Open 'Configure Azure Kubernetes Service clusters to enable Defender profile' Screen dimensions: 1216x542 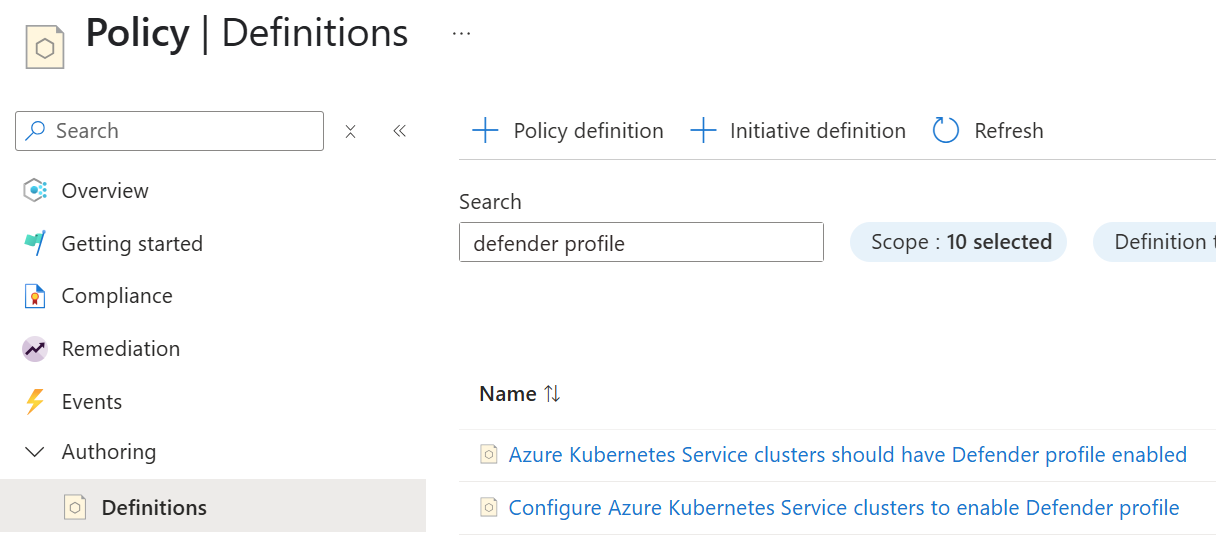pos(844,508)
